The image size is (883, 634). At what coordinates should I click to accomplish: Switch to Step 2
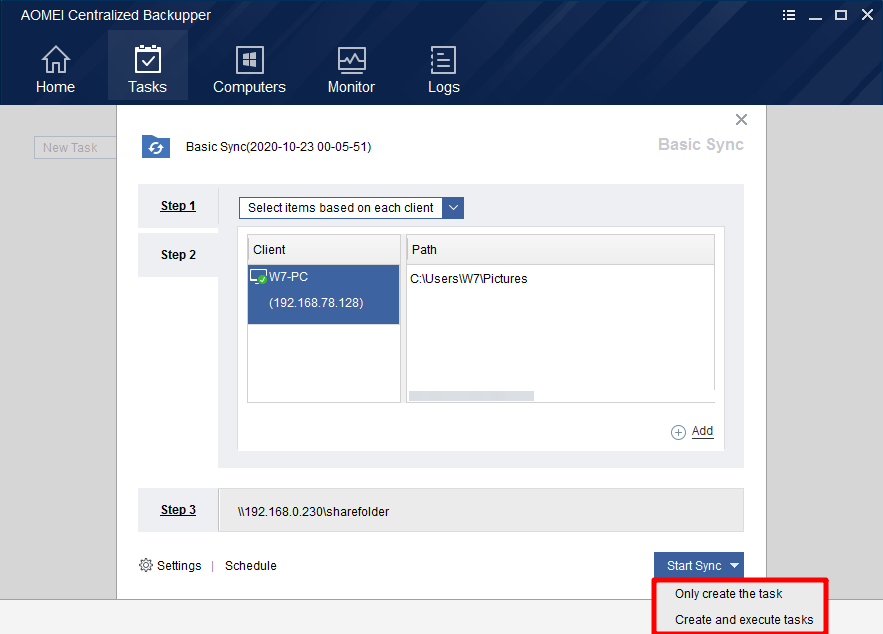pyautogui.click(x=178, y=255)
